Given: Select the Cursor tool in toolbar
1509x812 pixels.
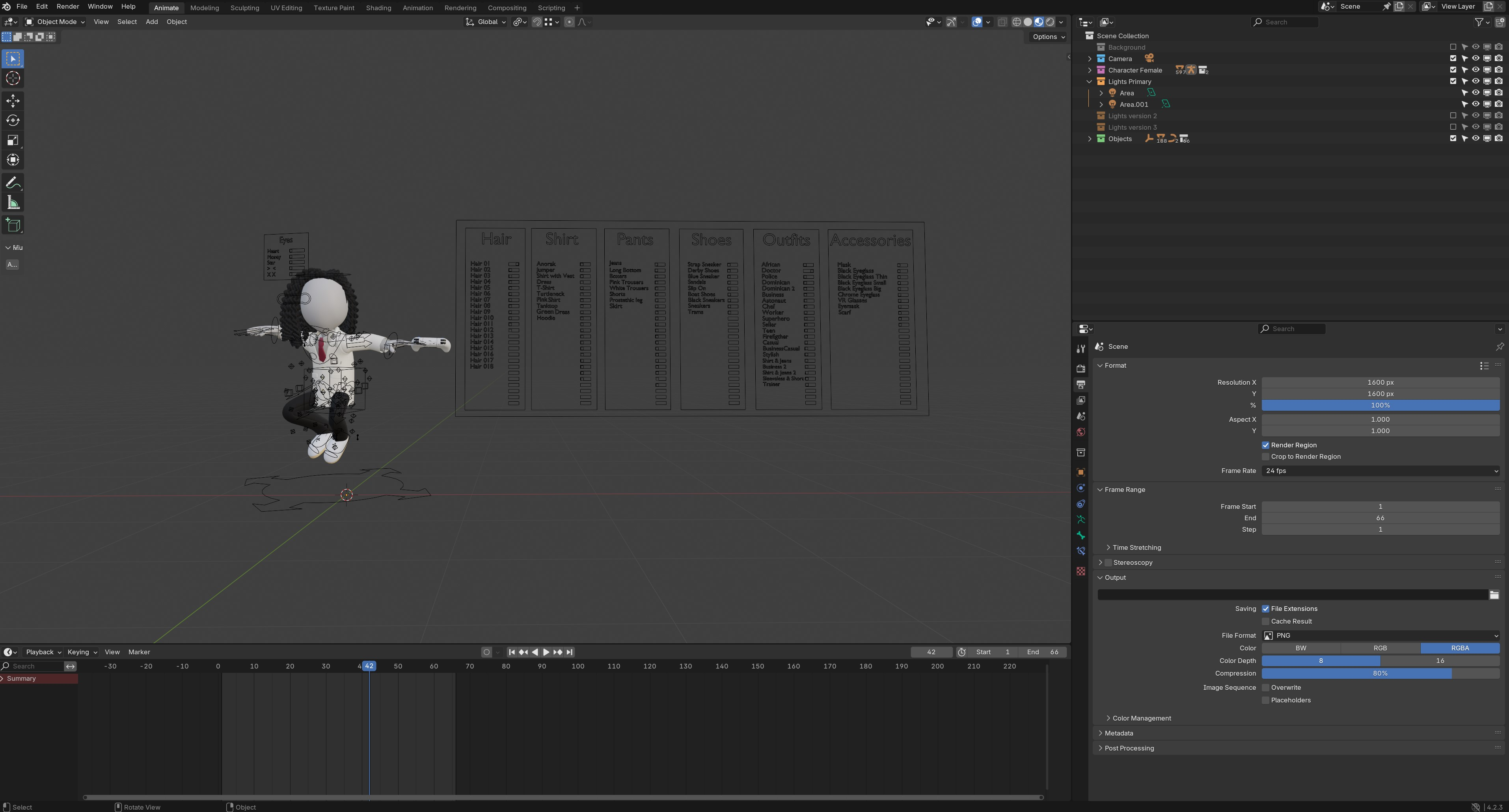Looking at the screenshot, I should tap(13, 78).
